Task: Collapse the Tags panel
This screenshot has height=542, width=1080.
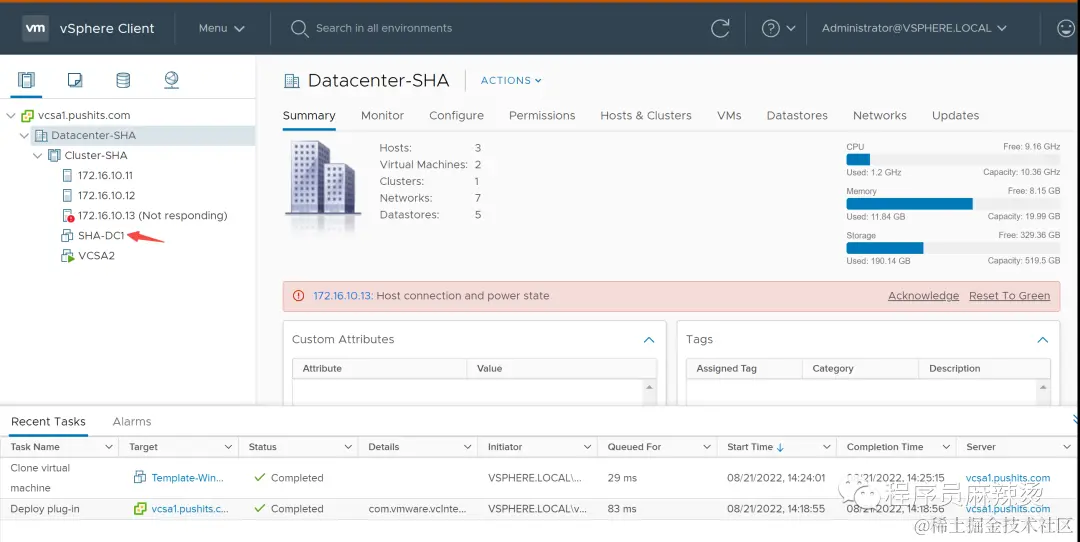Action: (1043, 340)
